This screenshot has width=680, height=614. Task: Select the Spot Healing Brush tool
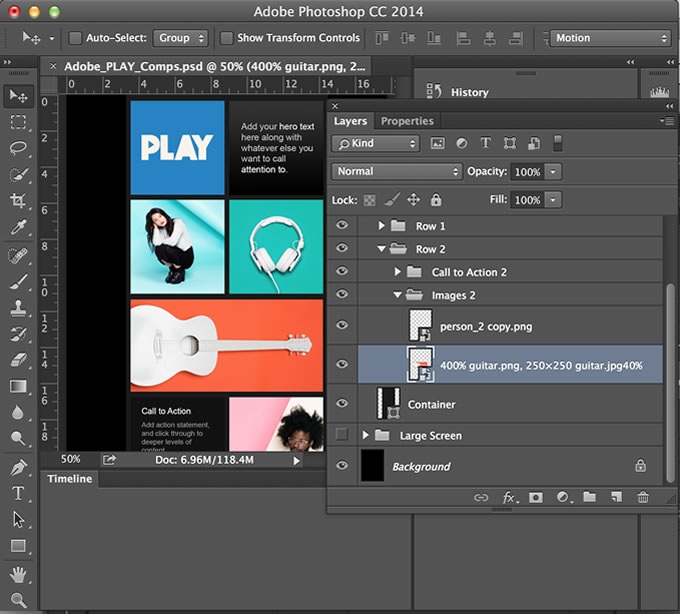tap(18, 255)
